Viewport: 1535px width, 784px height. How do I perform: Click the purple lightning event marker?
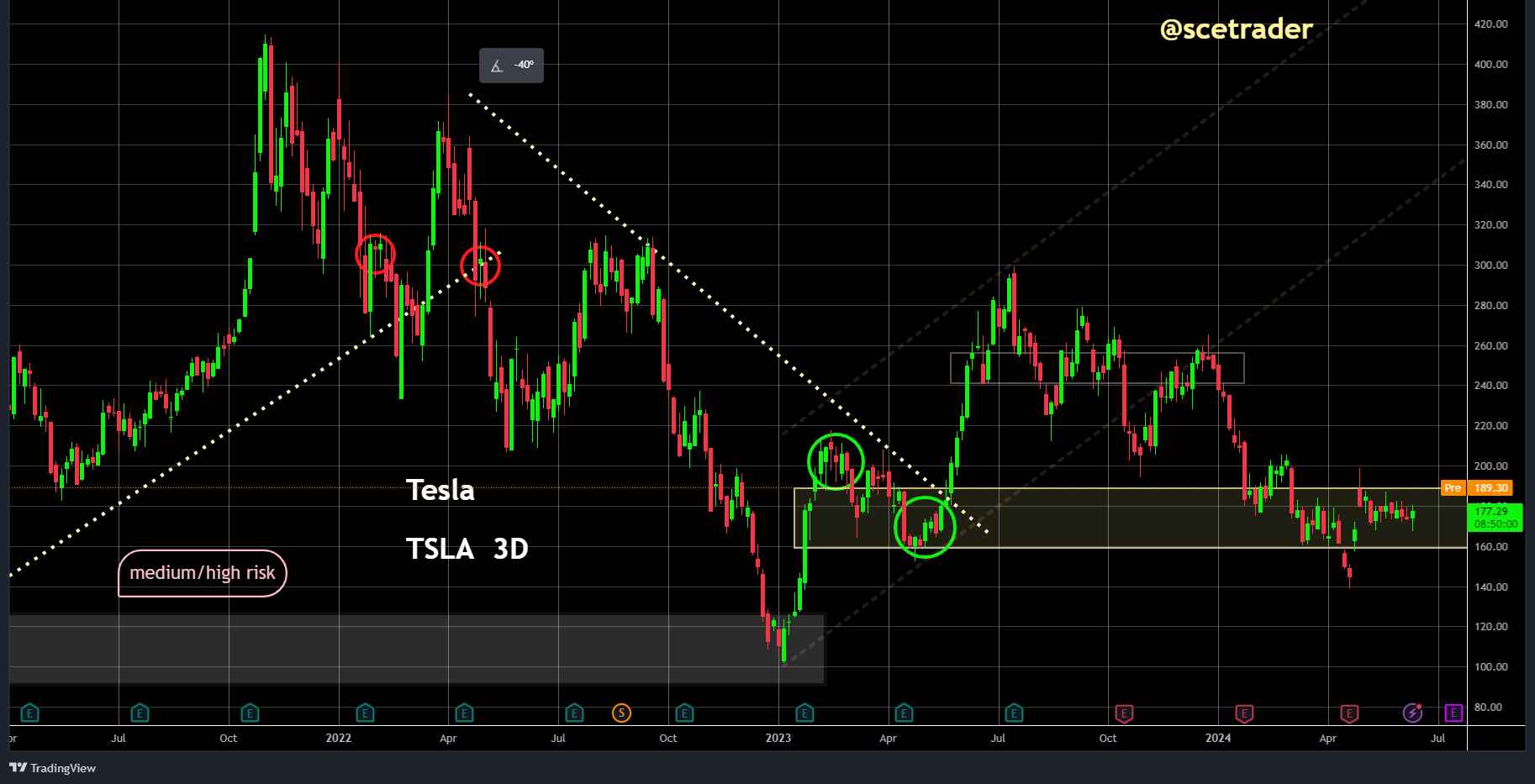[1412, 713]
